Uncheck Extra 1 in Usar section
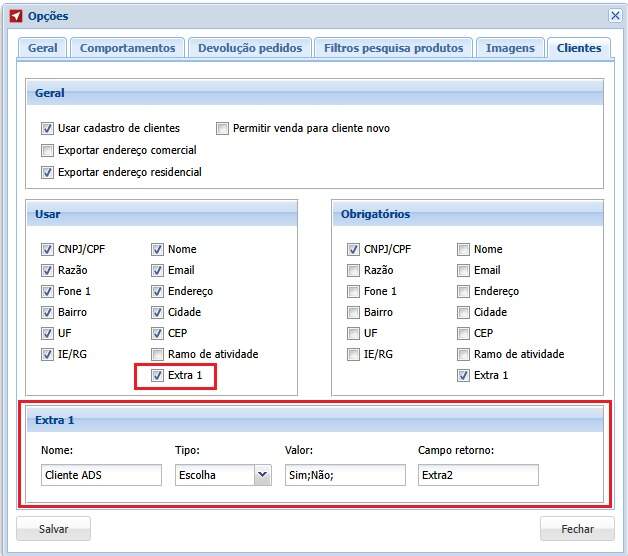The image size is (628, 556). [x=157, y=376]
